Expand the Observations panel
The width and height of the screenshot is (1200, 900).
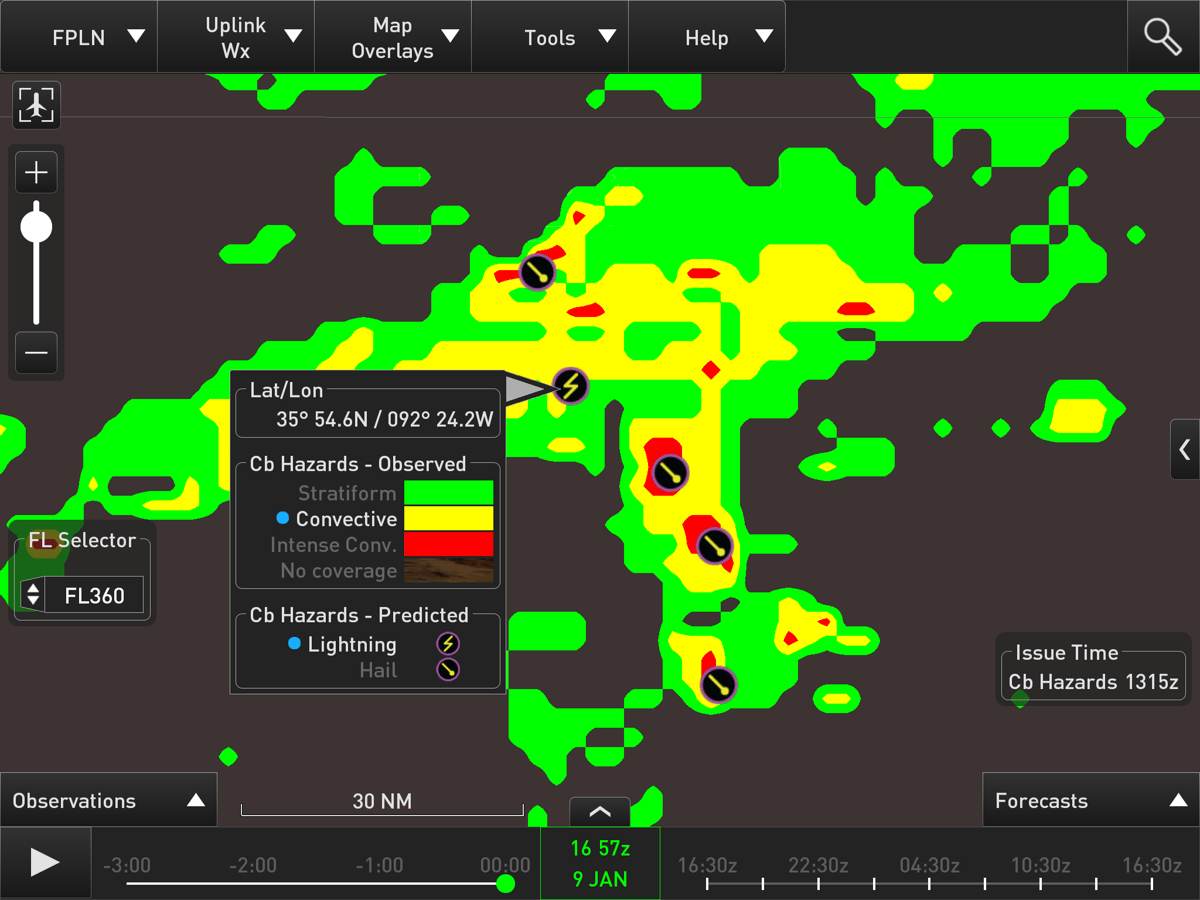109,800
